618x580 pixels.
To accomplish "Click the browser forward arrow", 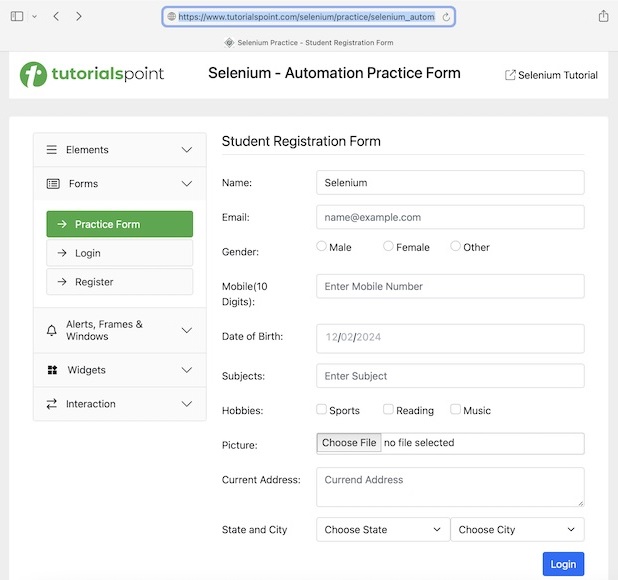I will pyautogui.click(x=79, y=16).
